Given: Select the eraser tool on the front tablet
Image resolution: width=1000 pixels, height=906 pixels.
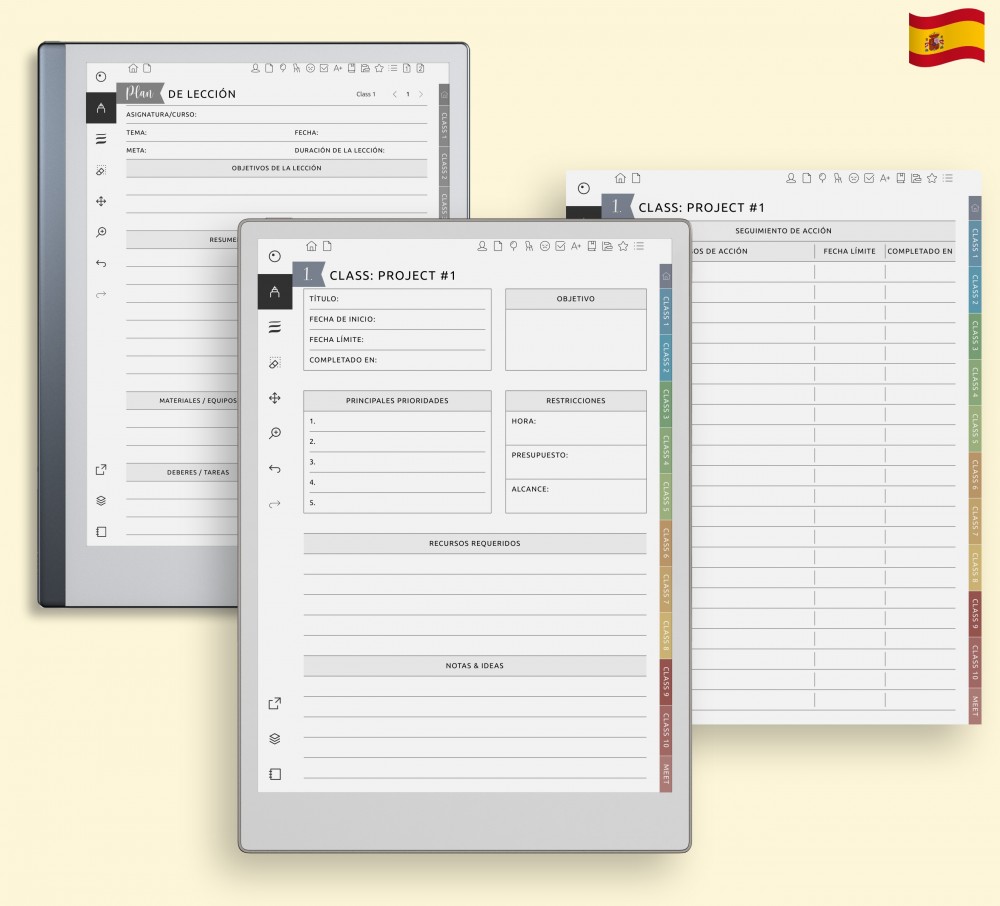Looking at the screenshot, I should pyautogui.click(x=275, y=363).
